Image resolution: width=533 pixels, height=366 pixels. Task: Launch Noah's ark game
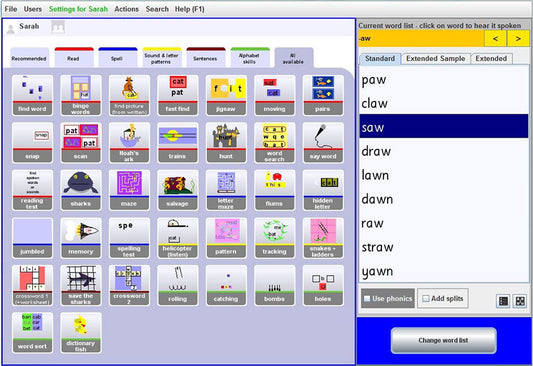click(129, 143)
